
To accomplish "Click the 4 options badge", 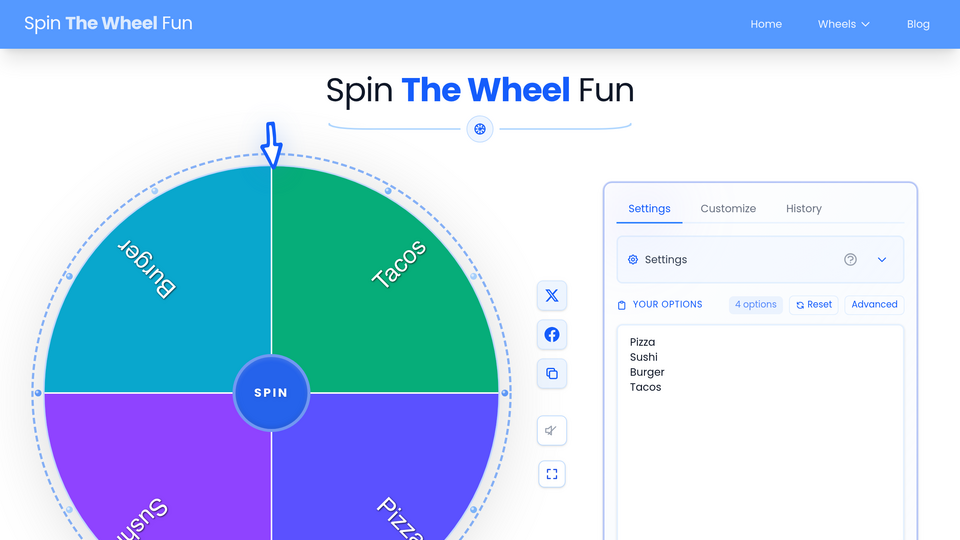I will coord(756,304).
